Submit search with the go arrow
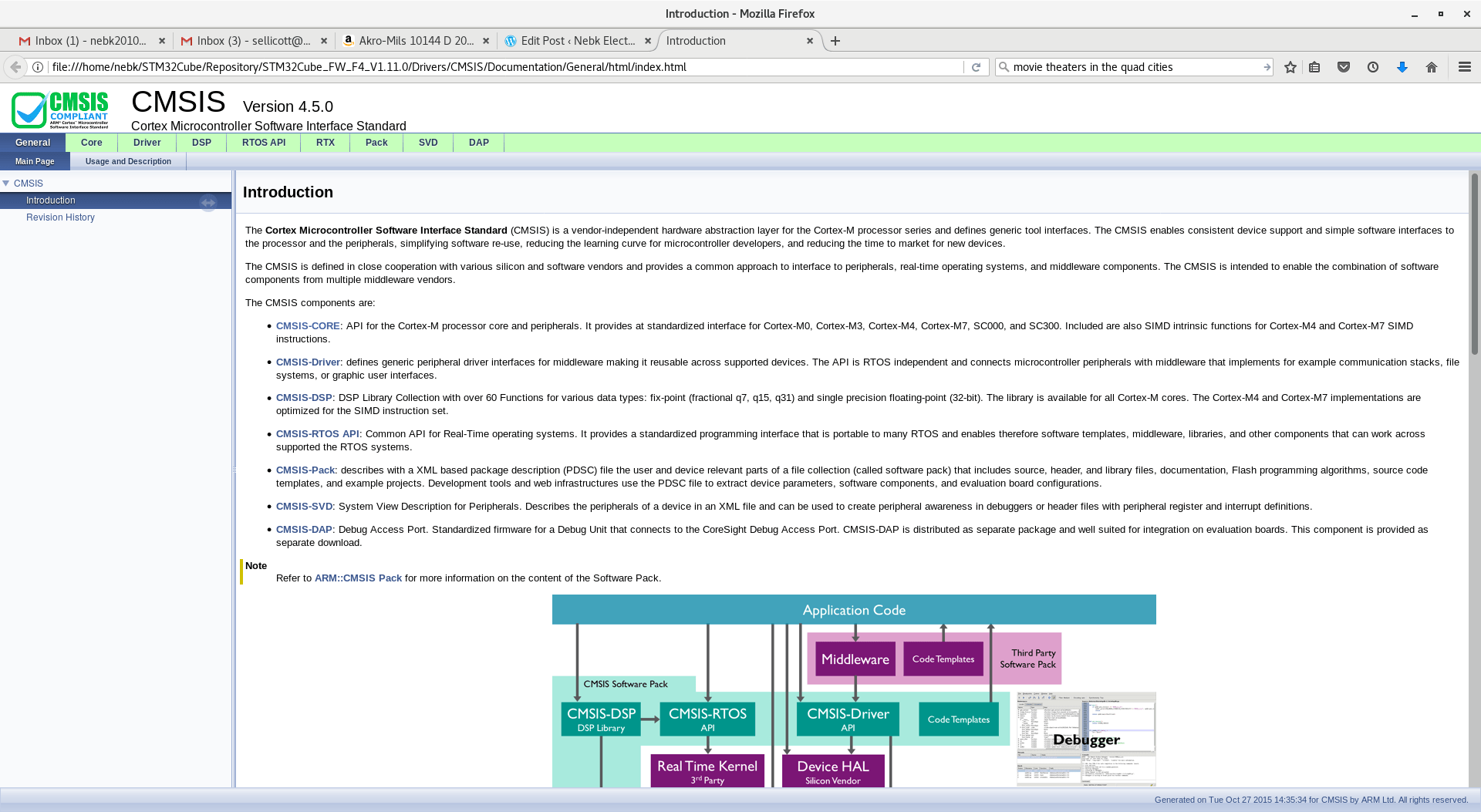 click(x=1267, y=67)
